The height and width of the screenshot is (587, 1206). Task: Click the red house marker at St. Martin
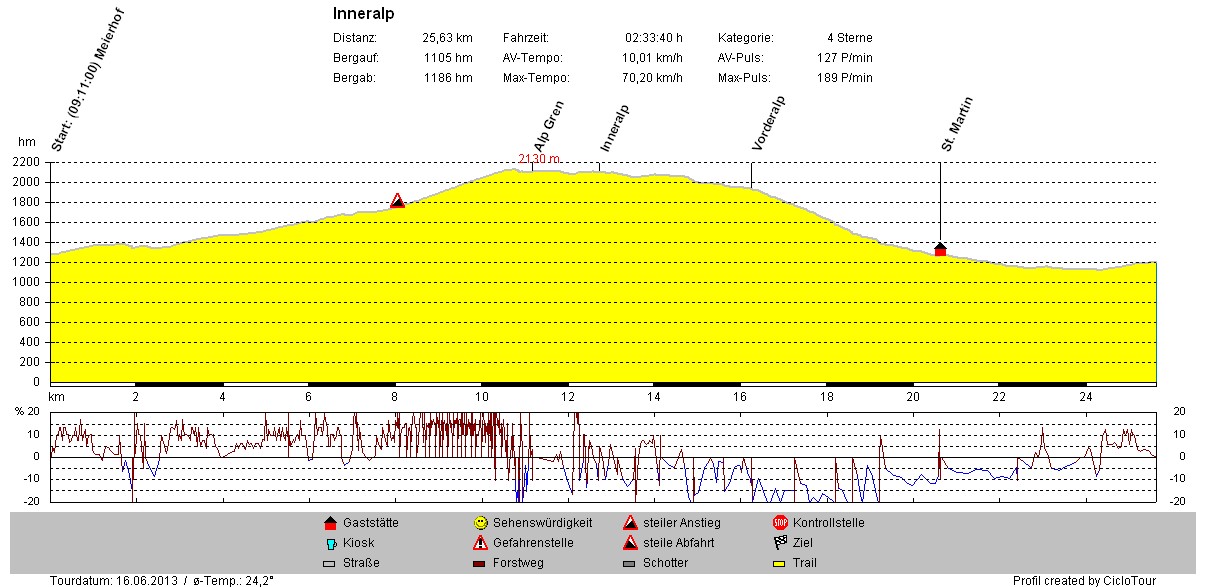point(940,249)
